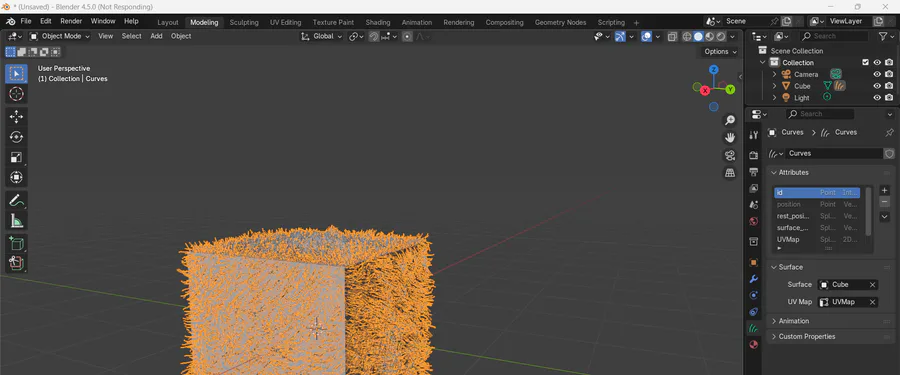Activate the Move tool

16,117
